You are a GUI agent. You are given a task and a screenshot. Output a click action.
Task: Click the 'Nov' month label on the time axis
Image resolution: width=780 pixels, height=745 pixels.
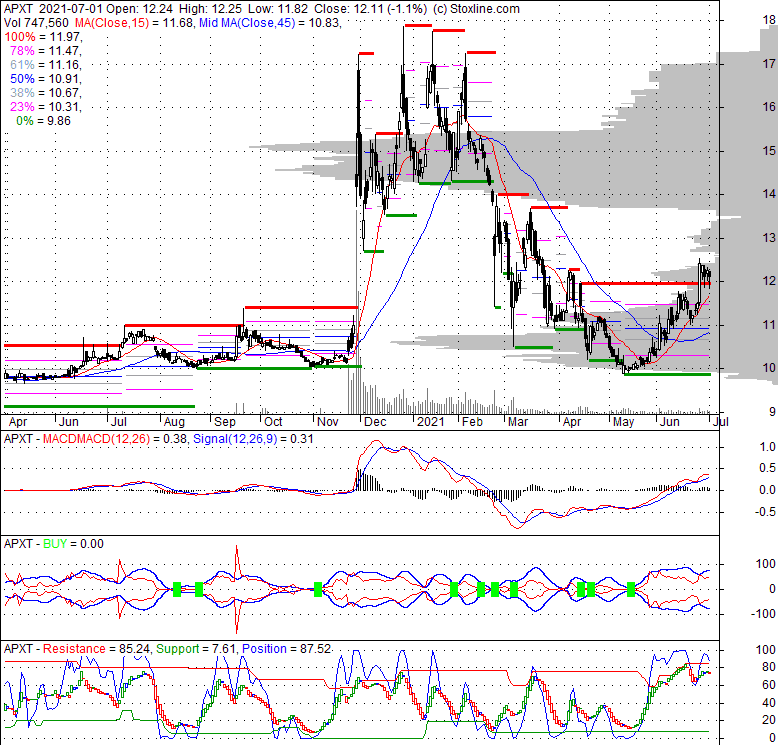[x=328, y=422]
